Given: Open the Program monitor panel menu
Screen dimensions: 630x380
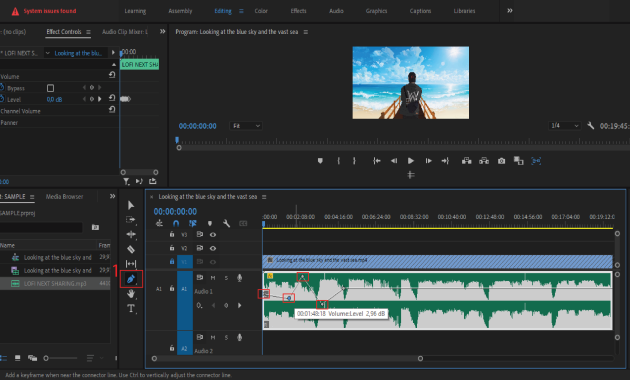Looking at the screenshot, I should click(305, 32).
